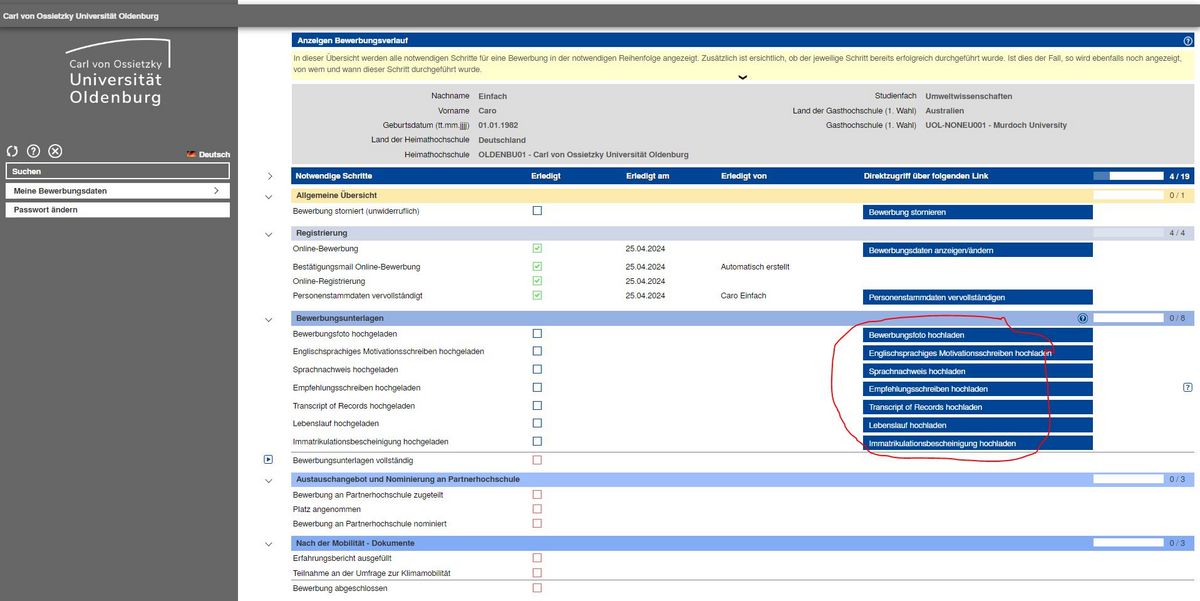Open help icon in Anzeigen Bewerbungsverlauf header
Viewport: 1200px width, 601px height.
tap(1187, 41)
